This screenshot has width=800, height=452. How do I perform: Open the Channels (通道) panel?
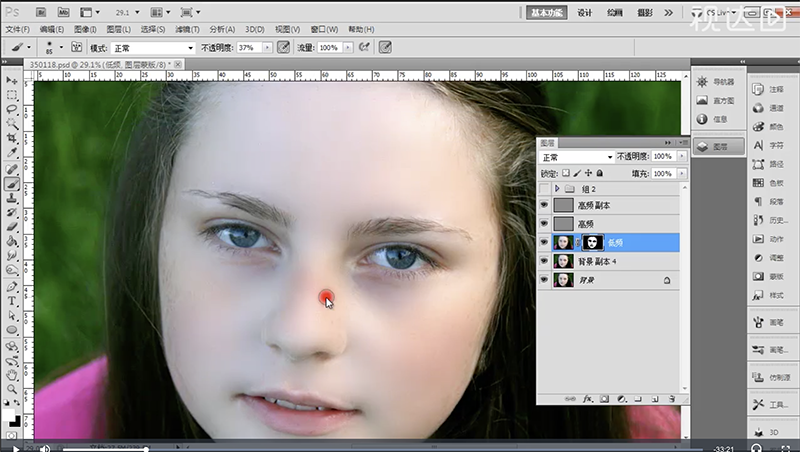click(768, 108)
